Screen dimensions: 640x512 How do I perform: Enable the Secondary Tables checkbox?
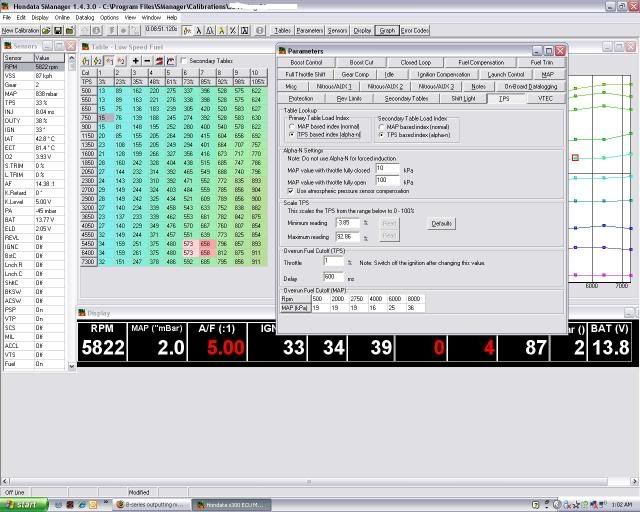185,61
